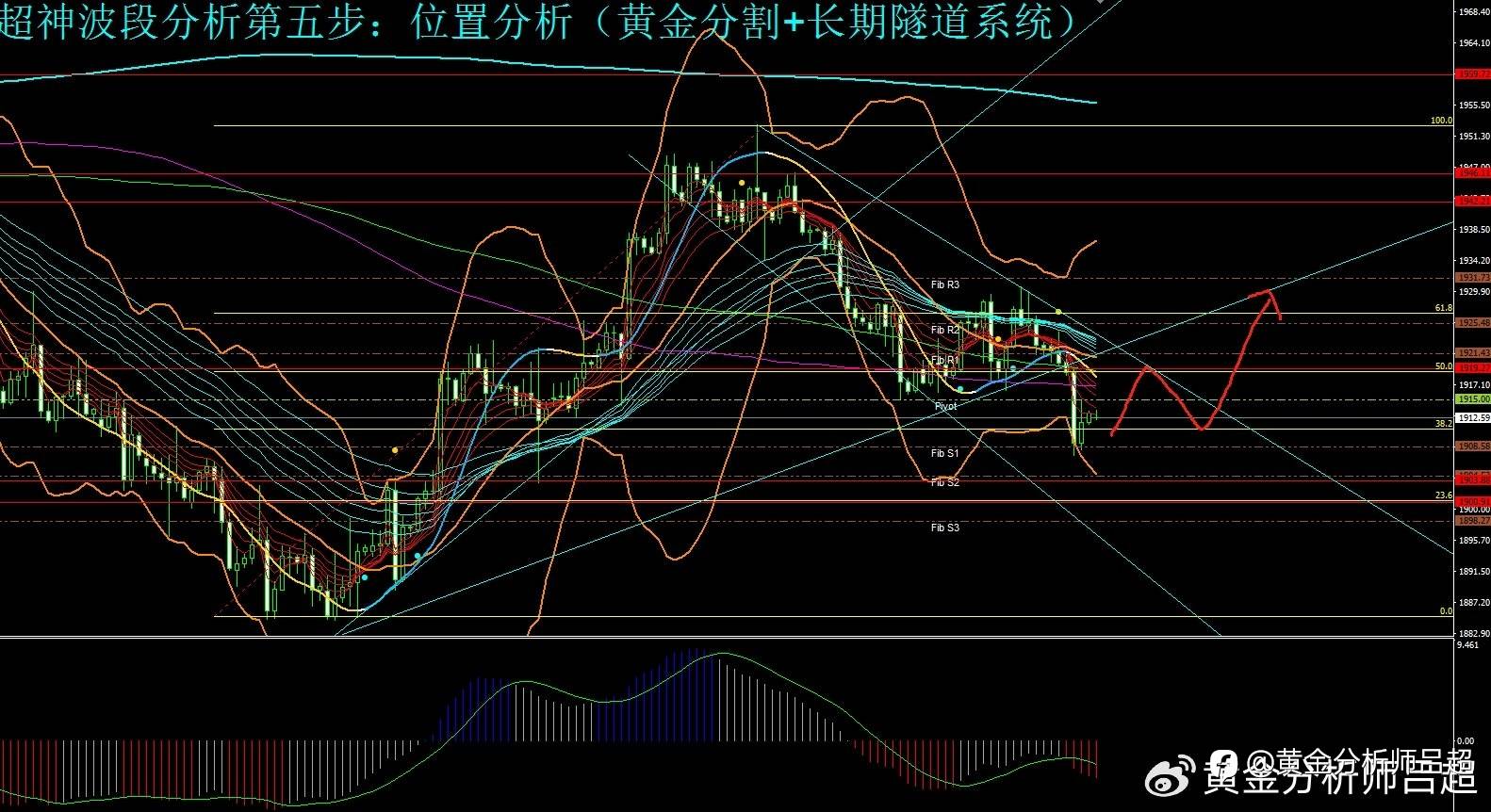Click the 1934.20 price scale value
This screenshot has width=1491, height=812.
1473,260
